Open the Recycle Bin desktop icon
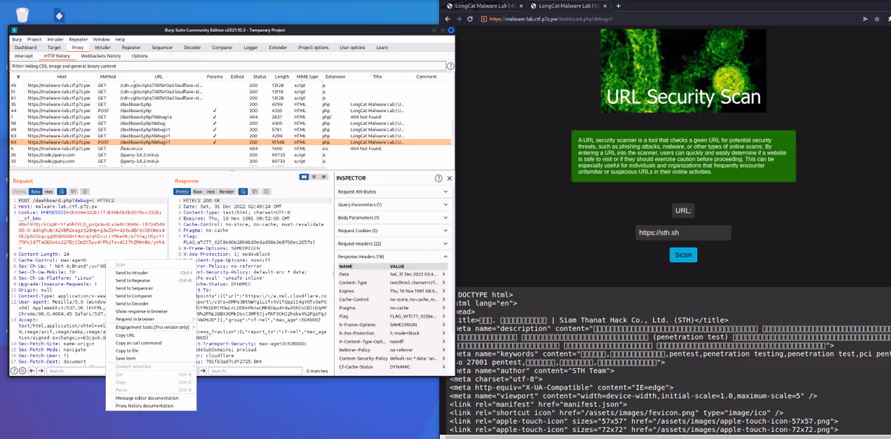Screen dimensions: 891x439 click(22, 15)
